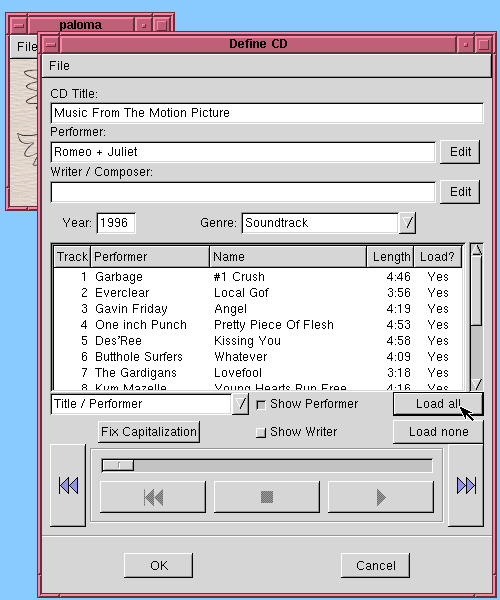Click the track list scroll down arrow

[477, 384]
